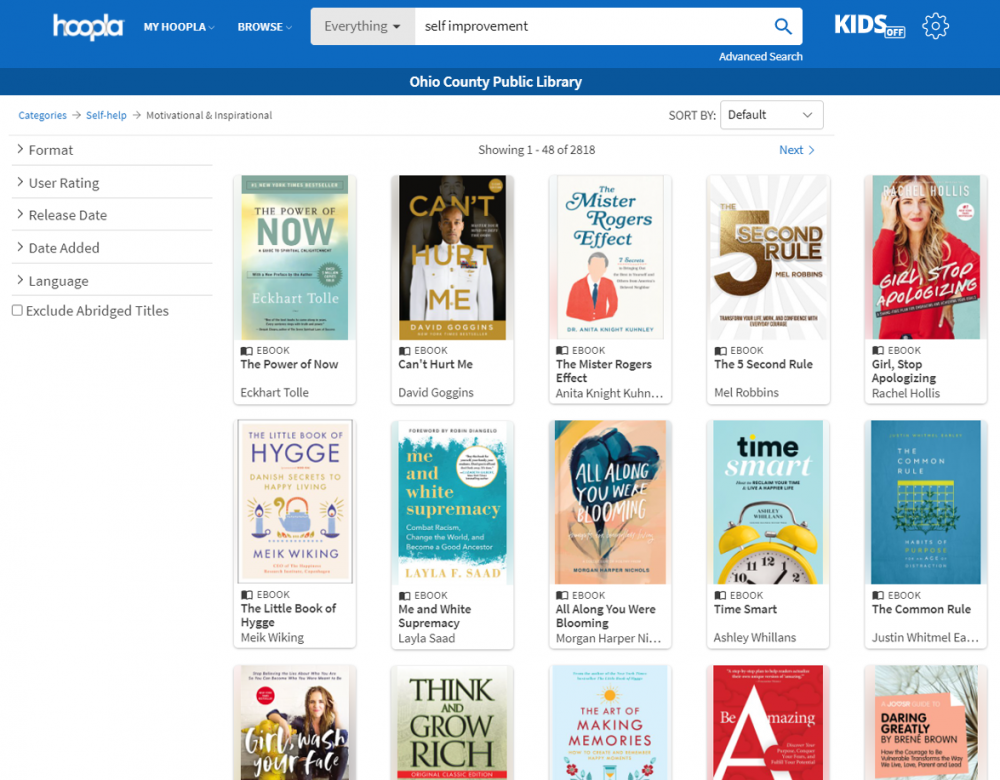Click author Mel Robbins
Image resolution: width=1000 pixels, height=780 pixels.
tap(746, 393)
